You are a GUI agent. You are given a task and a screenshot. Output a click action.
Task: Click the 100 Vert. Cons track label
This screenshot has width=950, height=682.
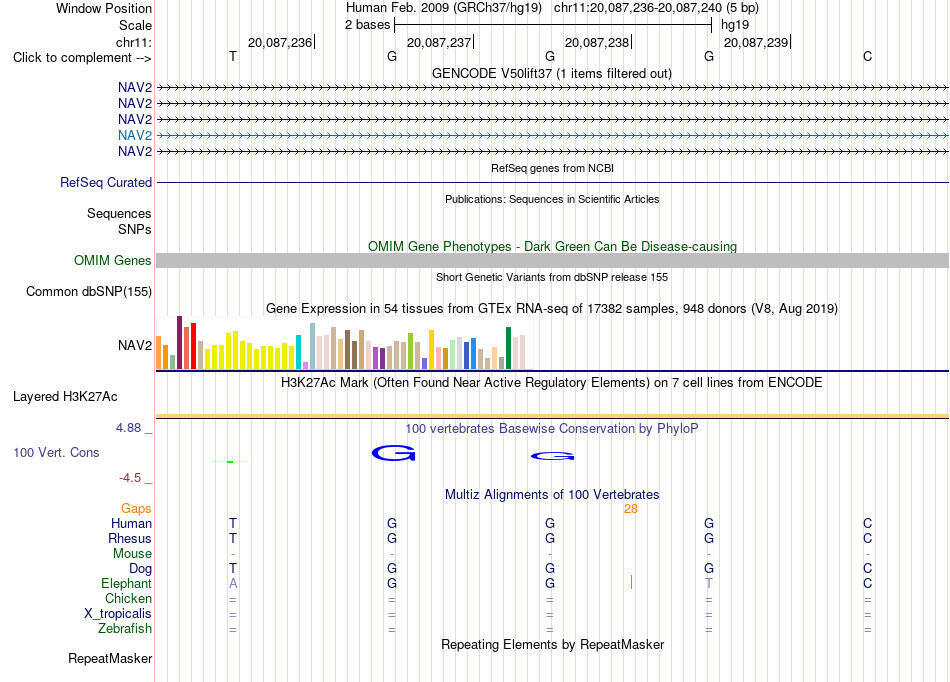[56, 452]
